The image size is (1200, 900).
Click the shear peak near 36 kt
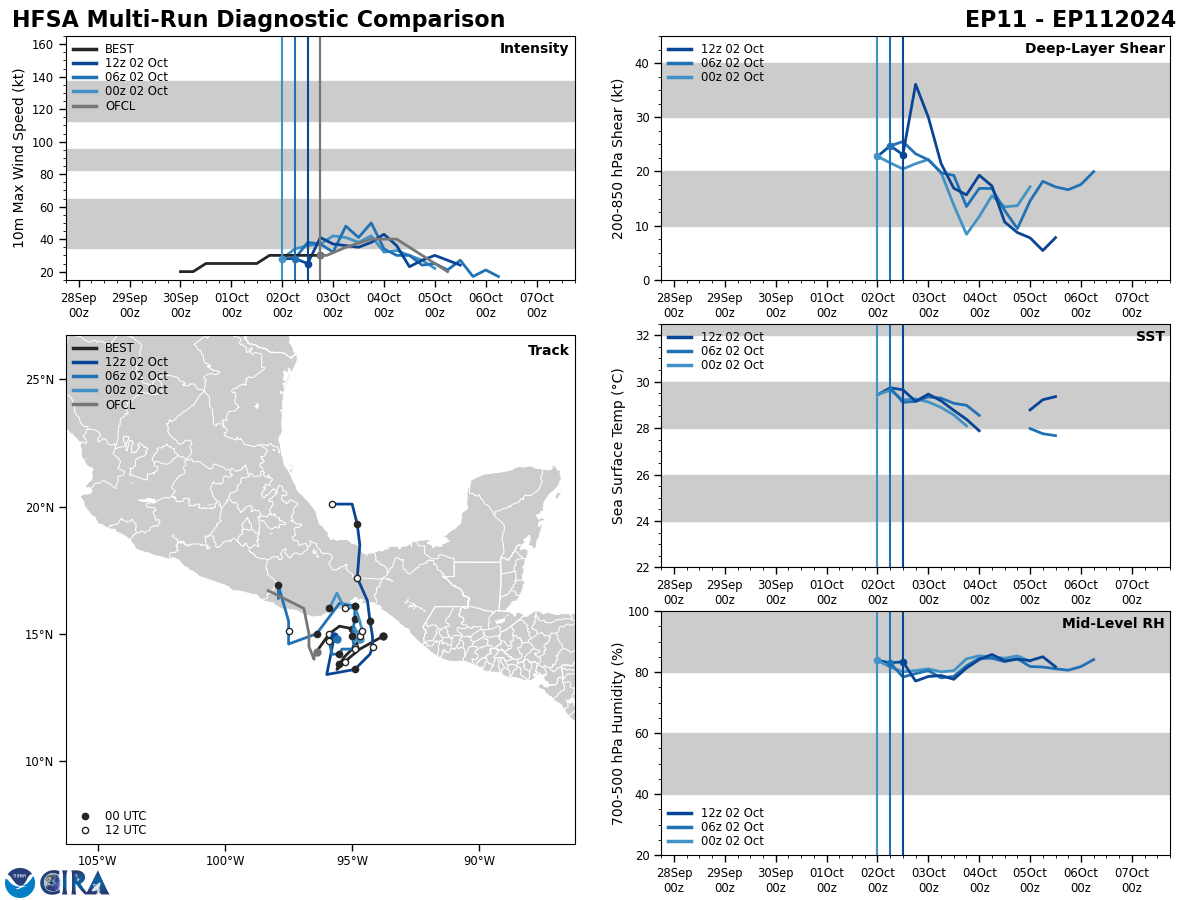pyautogui.click(x=915, y=84)
